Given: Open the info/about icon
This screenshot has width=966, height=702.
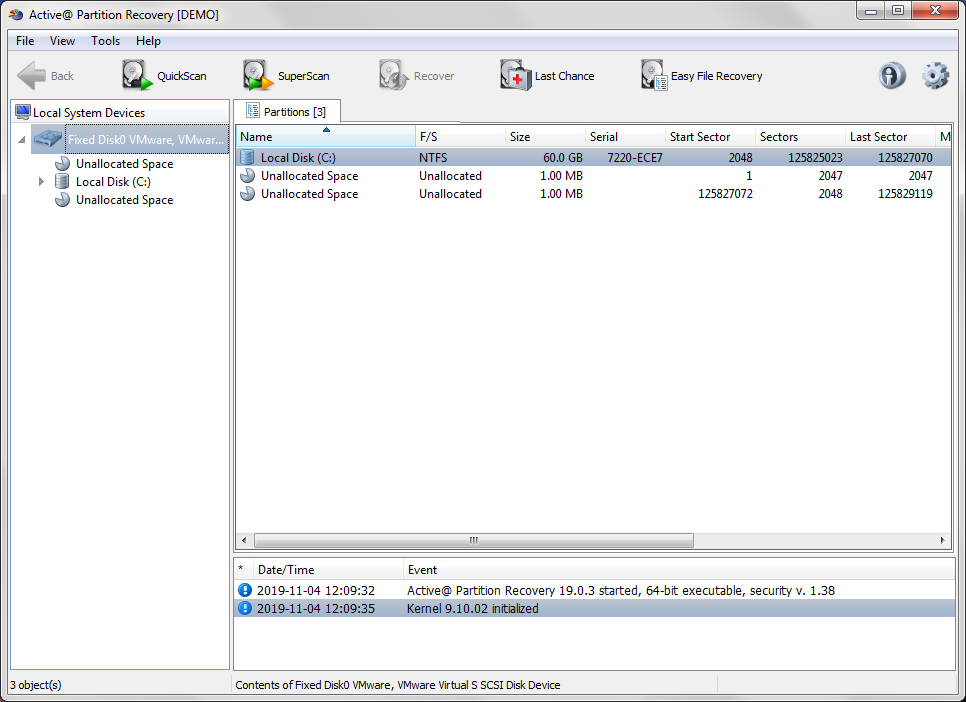Looking at the screenshot, I should (x=891, y=76).
